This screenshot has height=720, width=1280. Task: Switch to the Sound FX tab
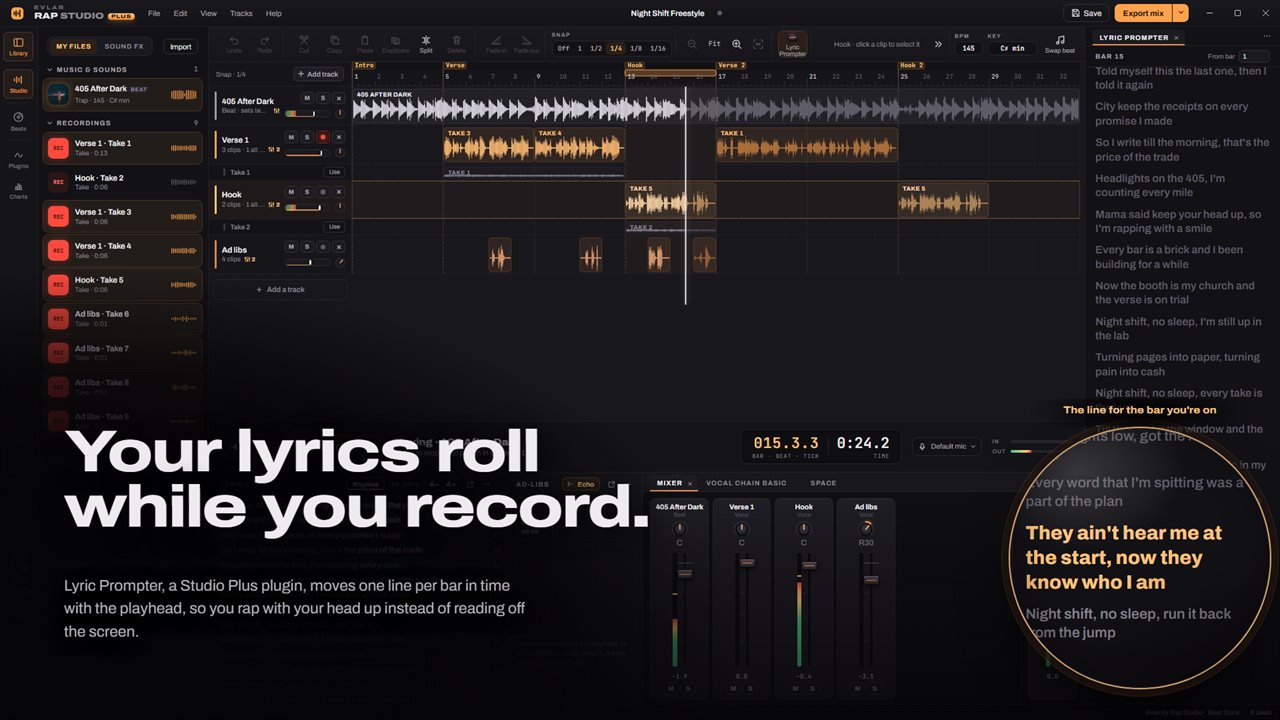tap(124, 47)
